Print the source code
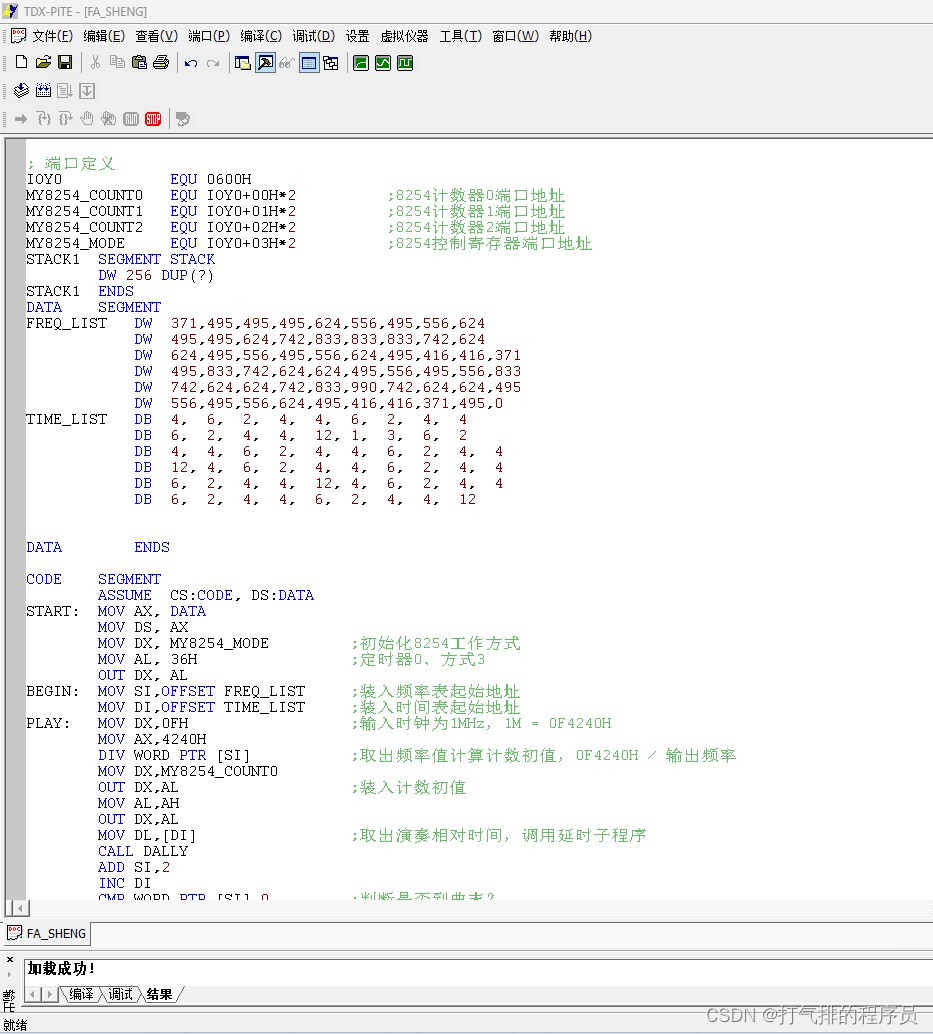 [x=161, y=62]
